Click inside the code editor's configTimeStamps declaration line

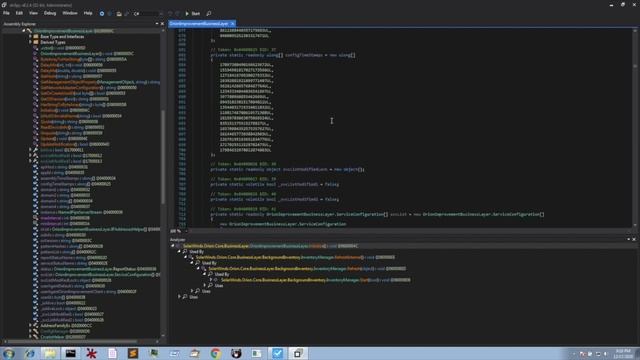pos(283,55)
